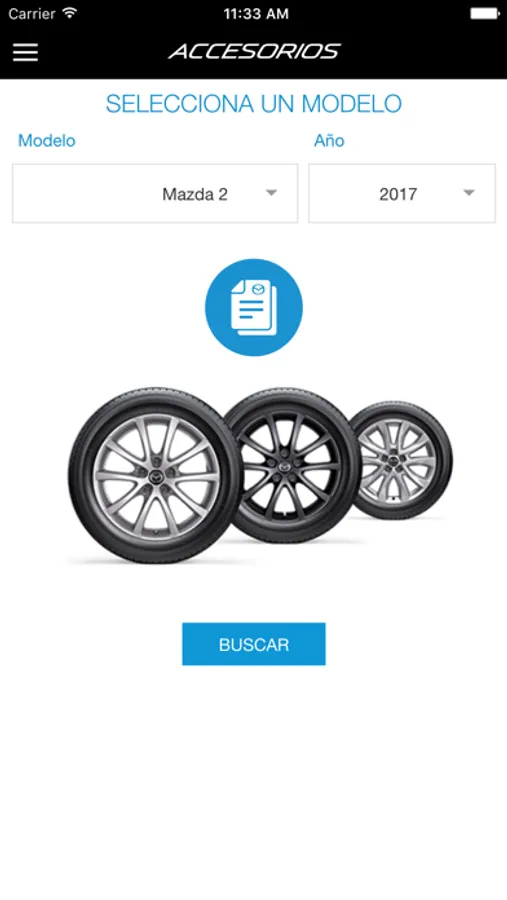Open the 2017 year selector

402,193
